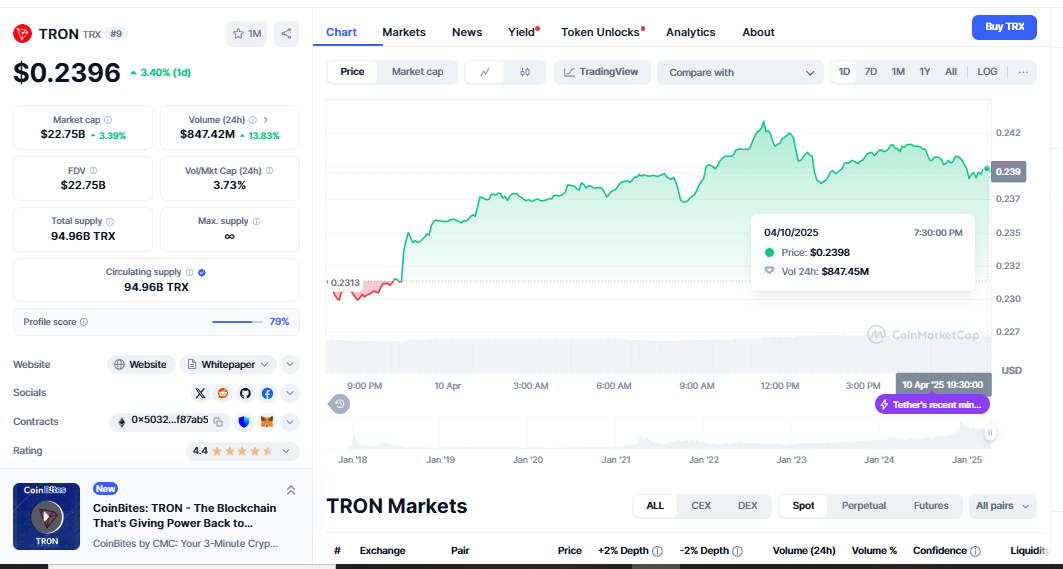Click Profile score 79% progress bar
Viewport: 1063px width, 569px height.
coord(237,322)
